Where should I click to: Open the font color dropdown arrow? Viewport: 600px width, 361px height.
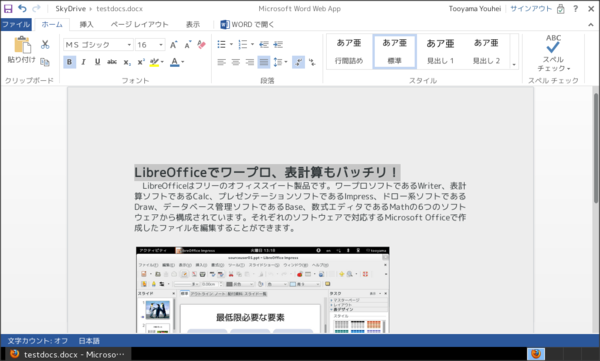pyautogui.click(x=183, y=62)
